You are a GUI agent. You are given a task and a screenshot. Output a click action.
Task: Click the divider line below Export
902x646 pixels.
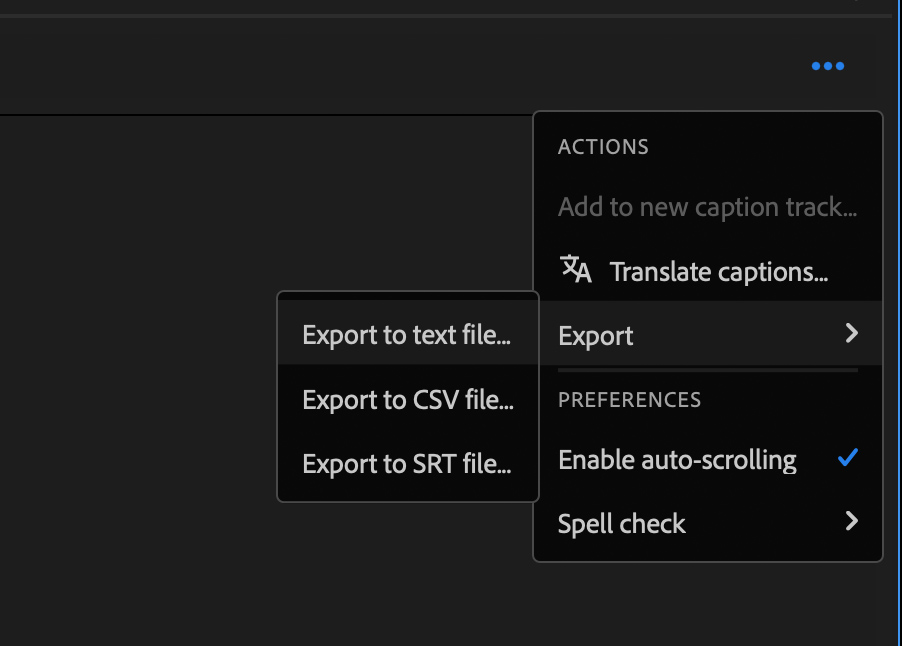tap(708, 370)
